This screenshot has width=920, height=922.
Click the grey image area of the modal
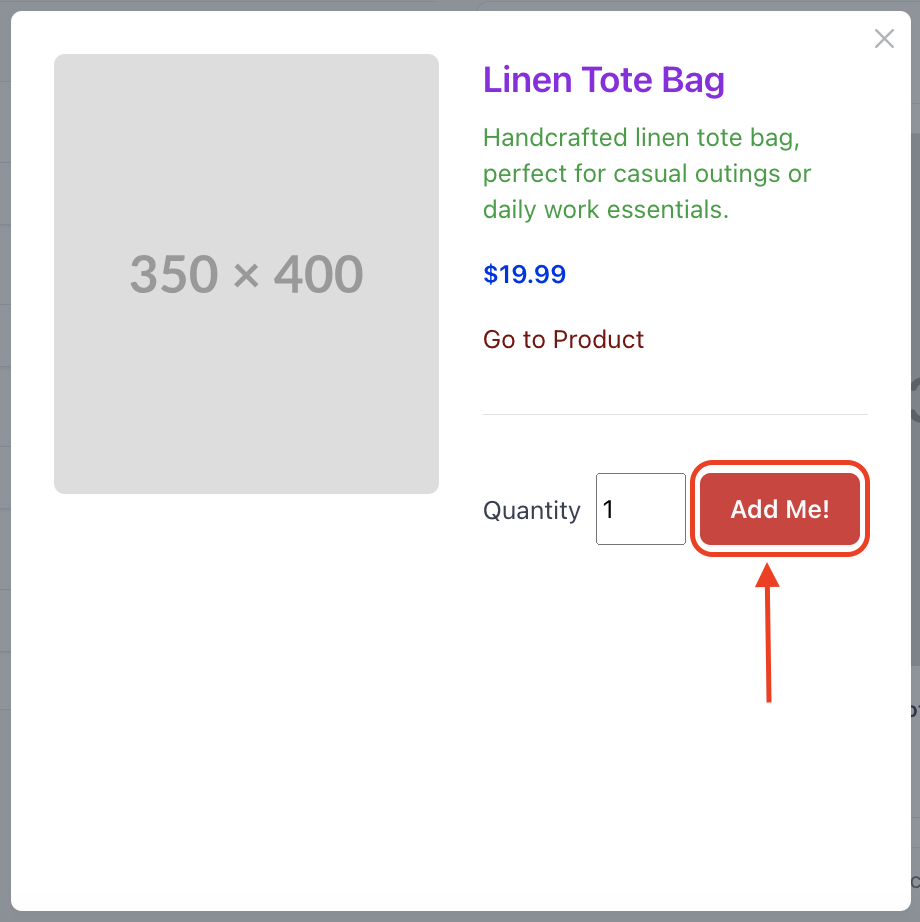[x=246, y=272]
